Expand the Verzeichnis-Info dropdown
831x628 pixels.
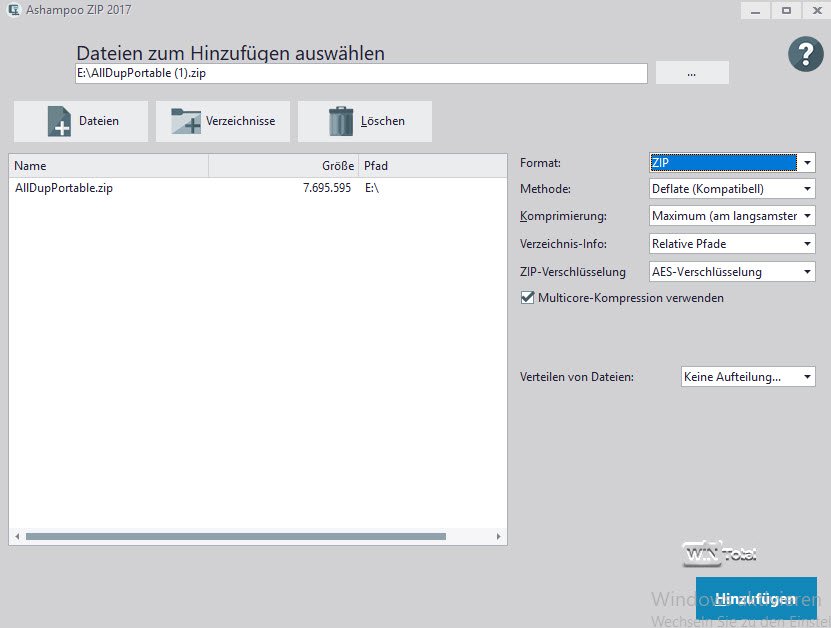pos(732,243)
